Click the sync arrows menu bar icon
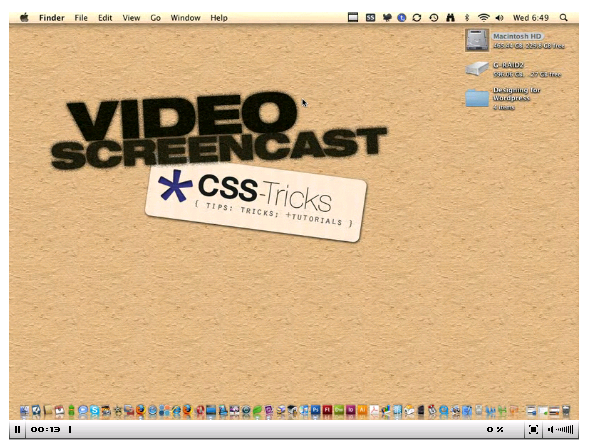 point(417,18)
